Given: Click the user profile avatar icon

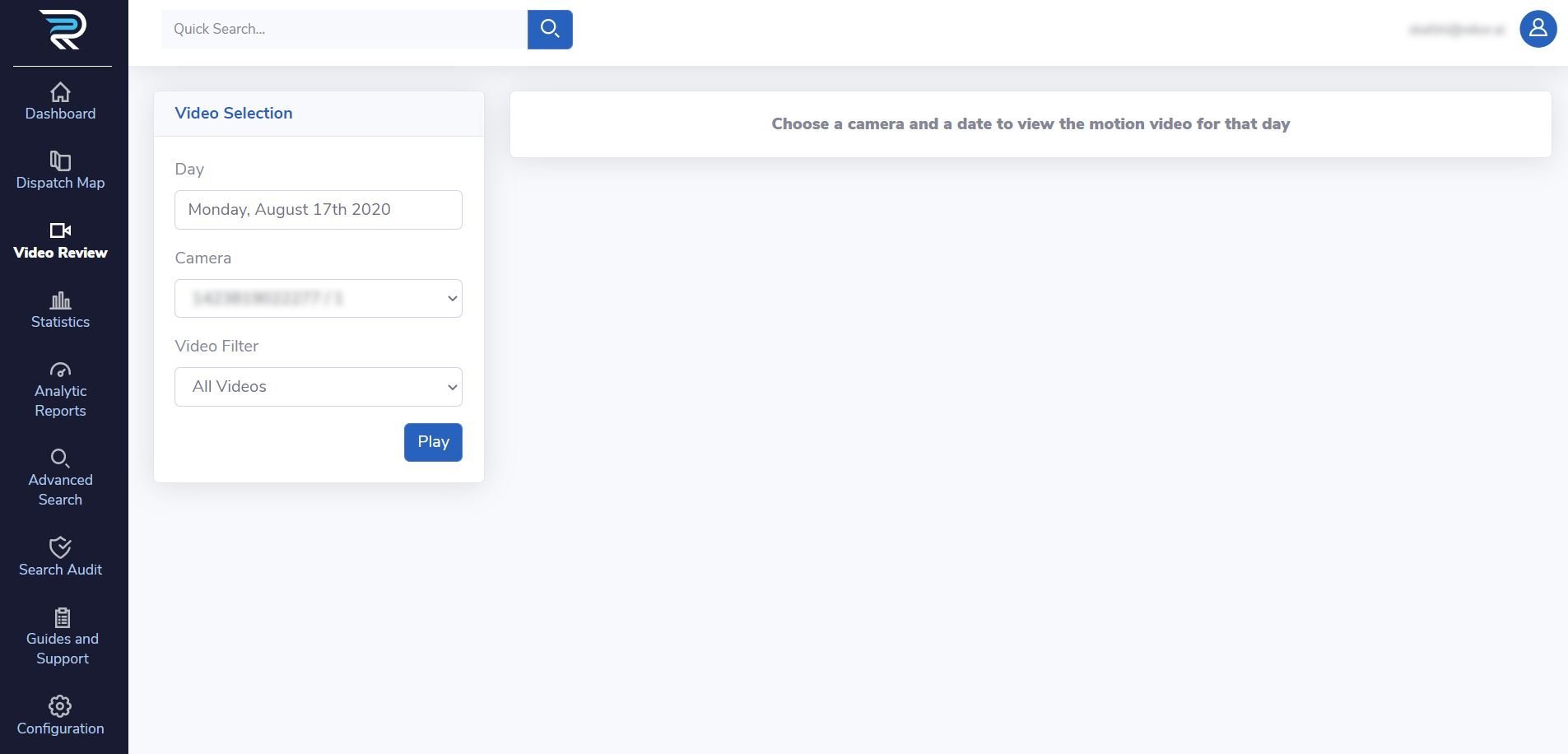Looking at the screenshot, I should [1538, 30].
